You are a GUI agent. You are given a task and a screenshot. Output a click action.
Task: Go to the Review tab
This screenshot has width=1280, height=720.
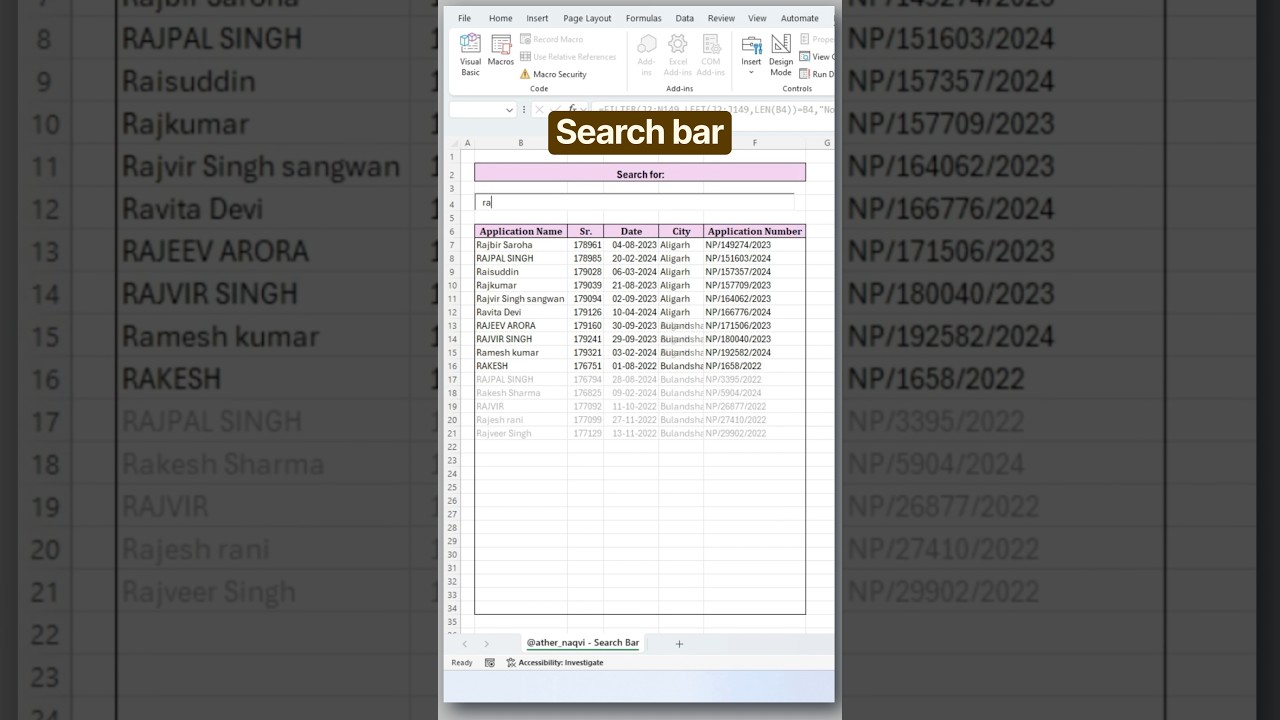(721, 18)
